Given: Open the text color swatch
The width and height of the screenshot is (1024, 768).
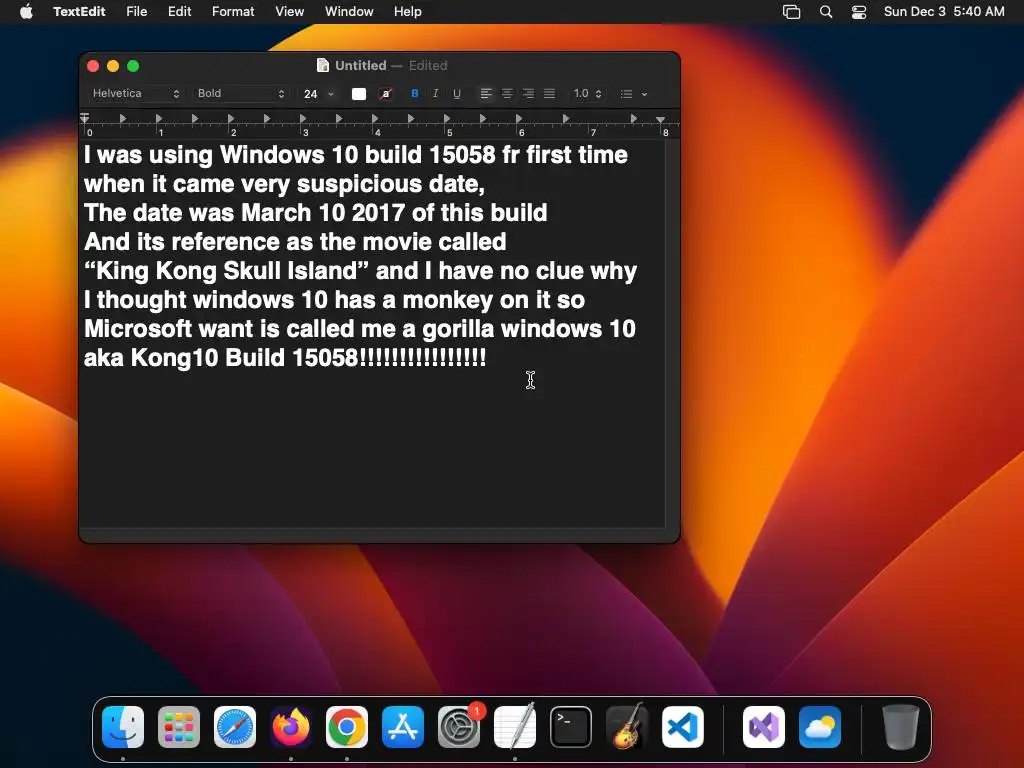Looking at the screenshot, I should [359, 93].
